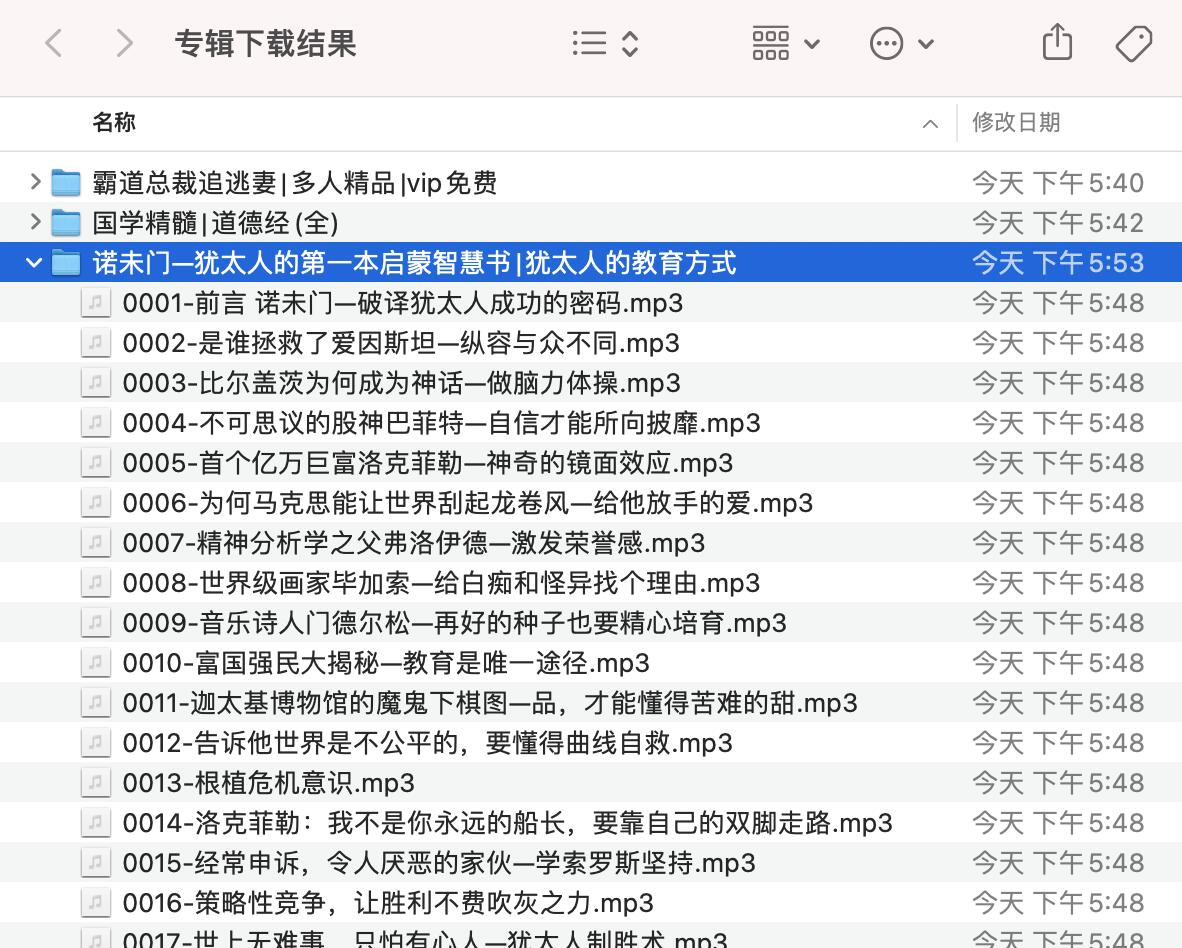Select file name 0007-精神分析学之父弗洛伊德.mp3
This screenshot has height=948, width=1182.
point(414,543)
